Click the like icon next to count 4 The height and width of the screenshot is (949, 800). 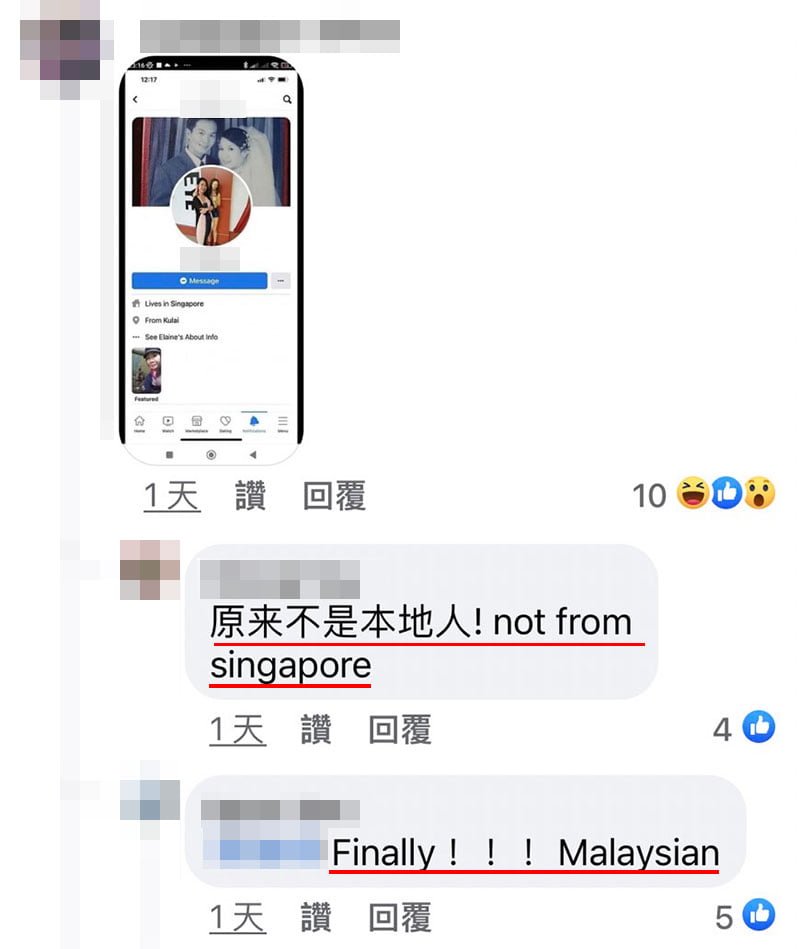[x=759, y=726]
